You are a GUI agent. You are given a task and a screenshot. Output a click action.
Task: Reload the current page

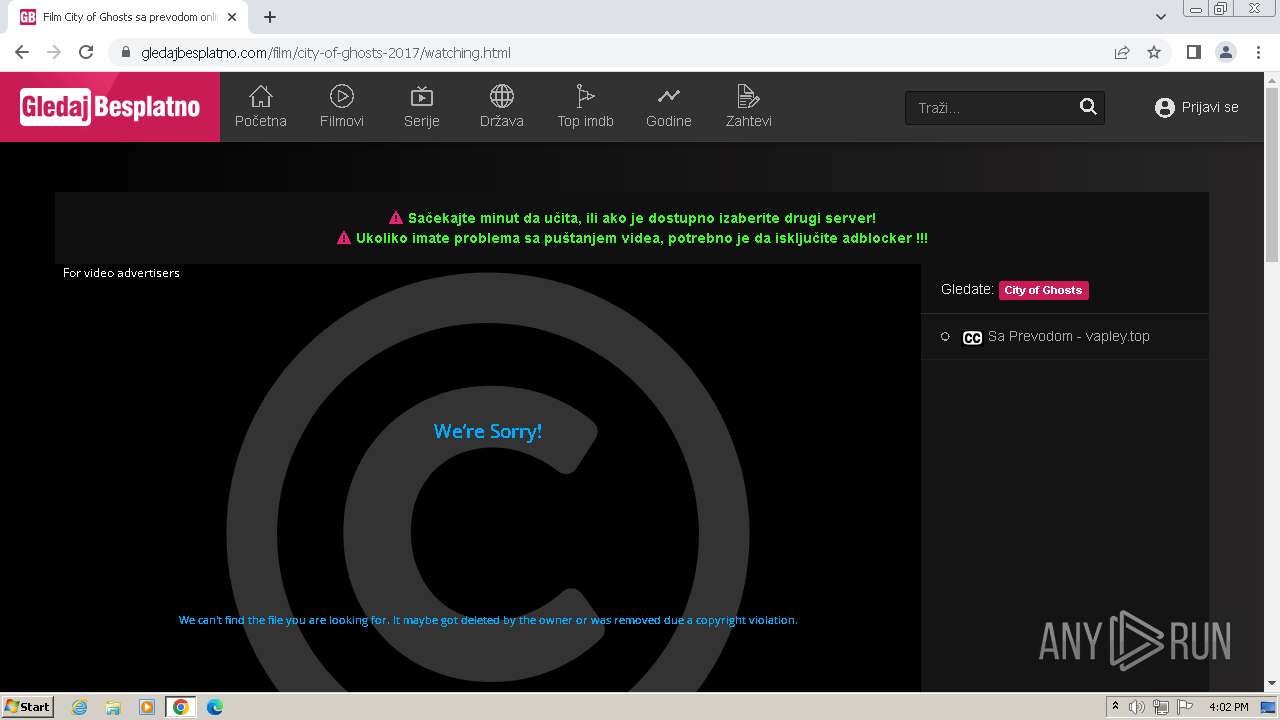86,53
